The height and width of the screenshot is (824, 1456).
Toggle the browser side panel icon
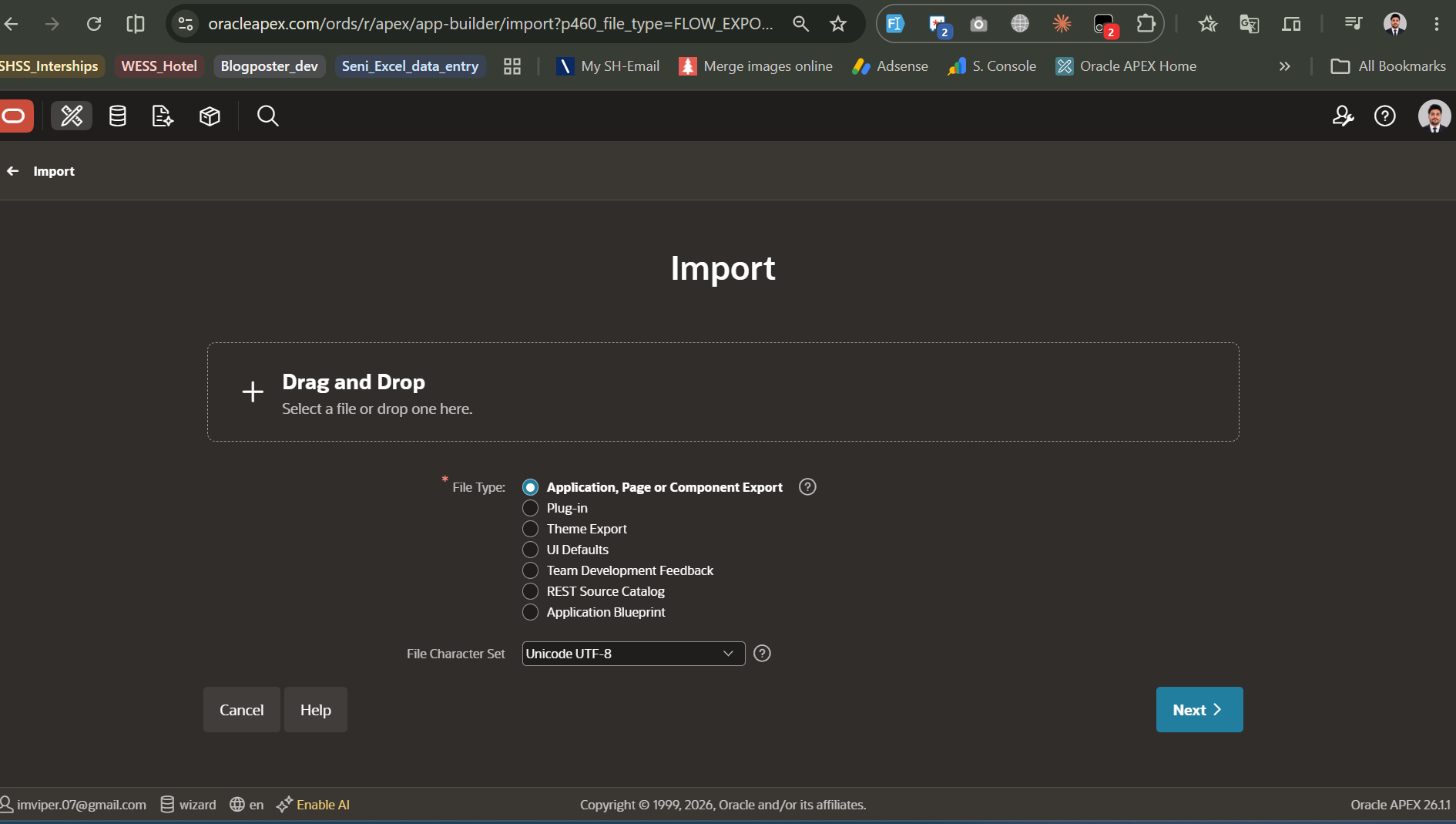pos(136,24)
